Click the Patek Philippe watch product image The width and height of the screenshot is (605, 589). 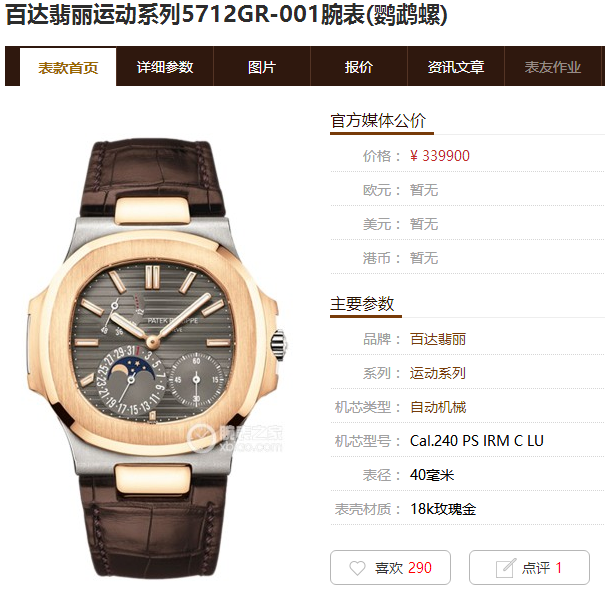pos(156,357)
